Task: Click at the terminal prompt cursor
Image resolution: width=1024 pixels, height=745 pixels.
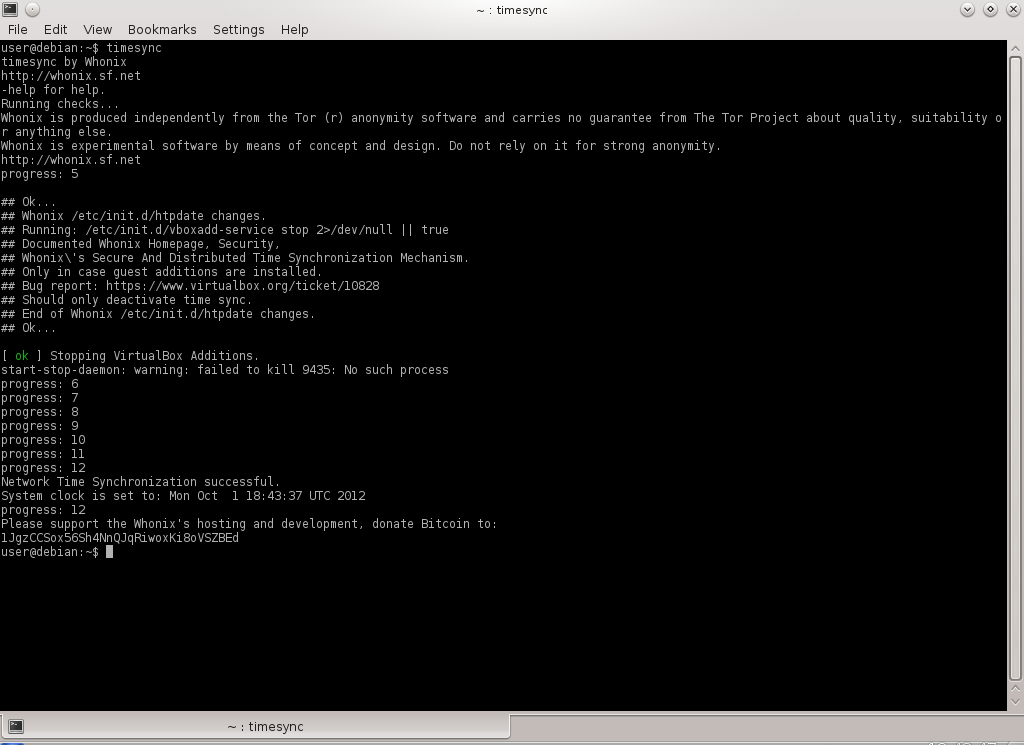Action: 109,552
